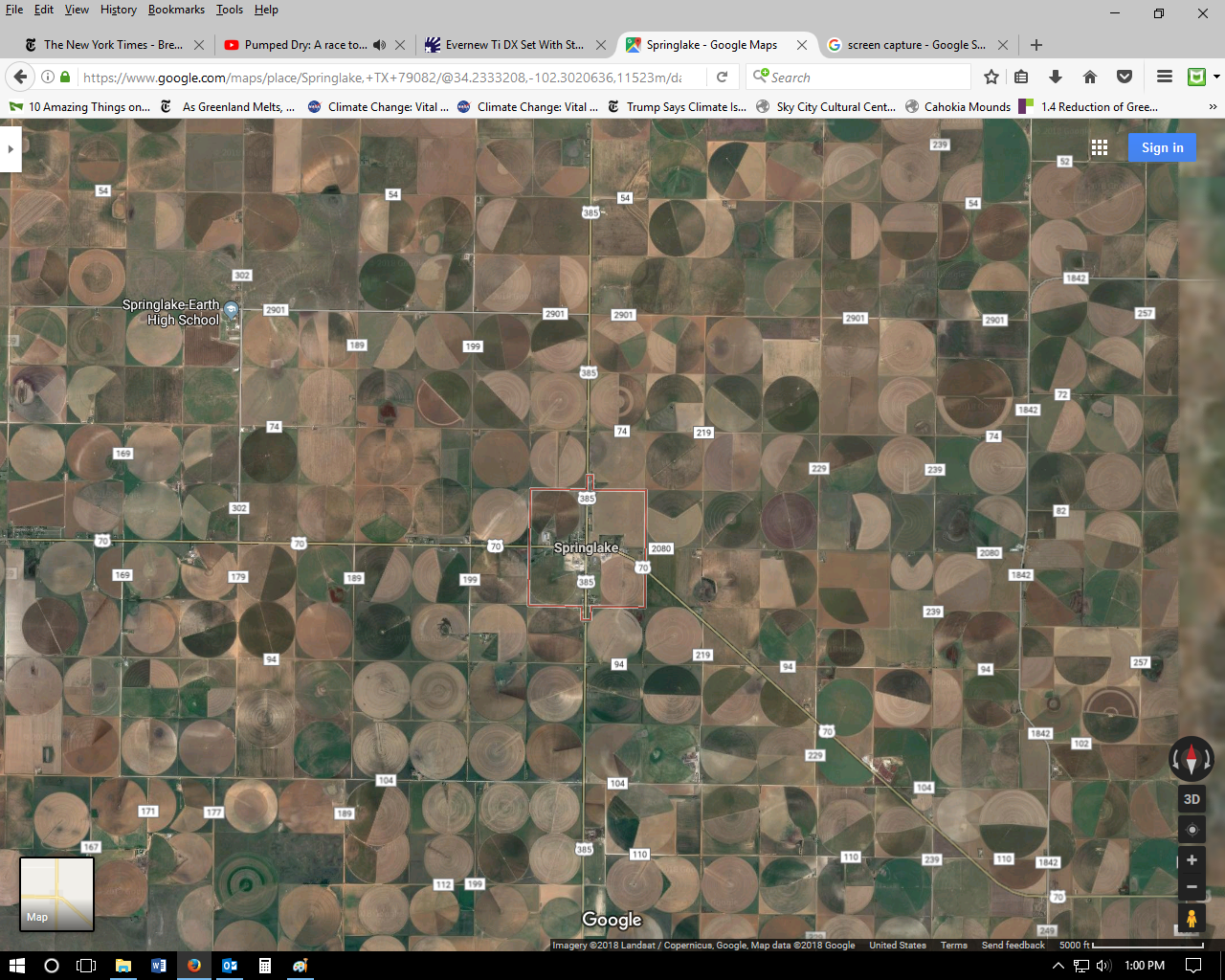Image resolution: width=1225 pixels, height=980 pixels.
Task: Reload the current Google Maps page
Action: pos(723,77)
